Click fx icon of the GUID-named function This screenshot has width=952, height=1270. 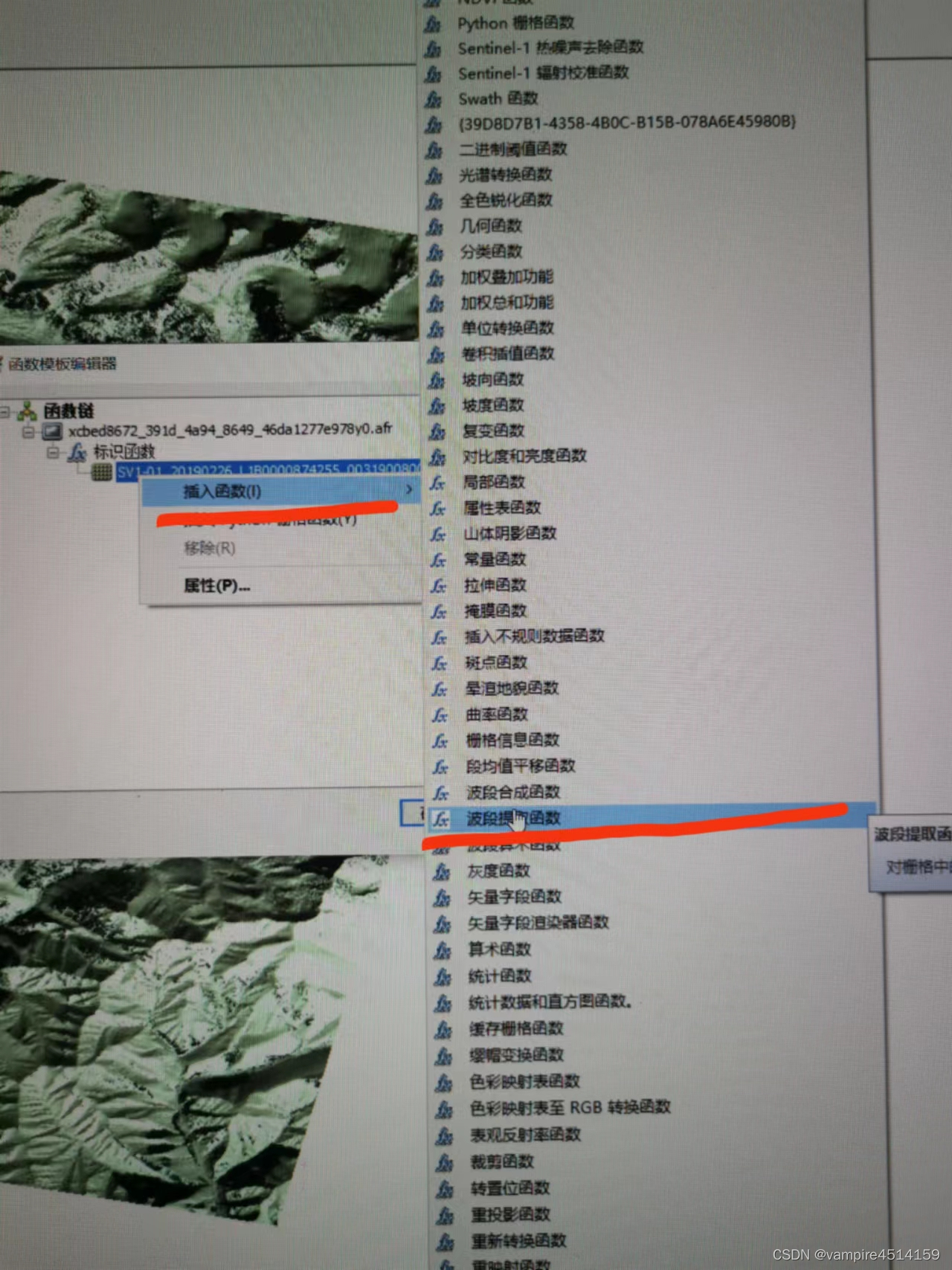coord(433,123)
